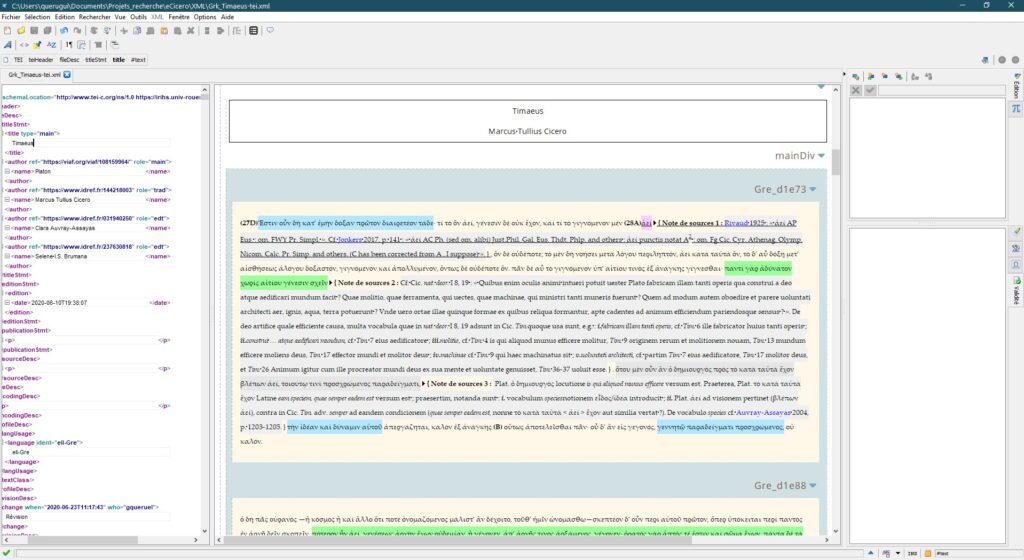Open the Fenêtre menu
The height and width of the screenshot is (560, 1024).
click(179, 17)
